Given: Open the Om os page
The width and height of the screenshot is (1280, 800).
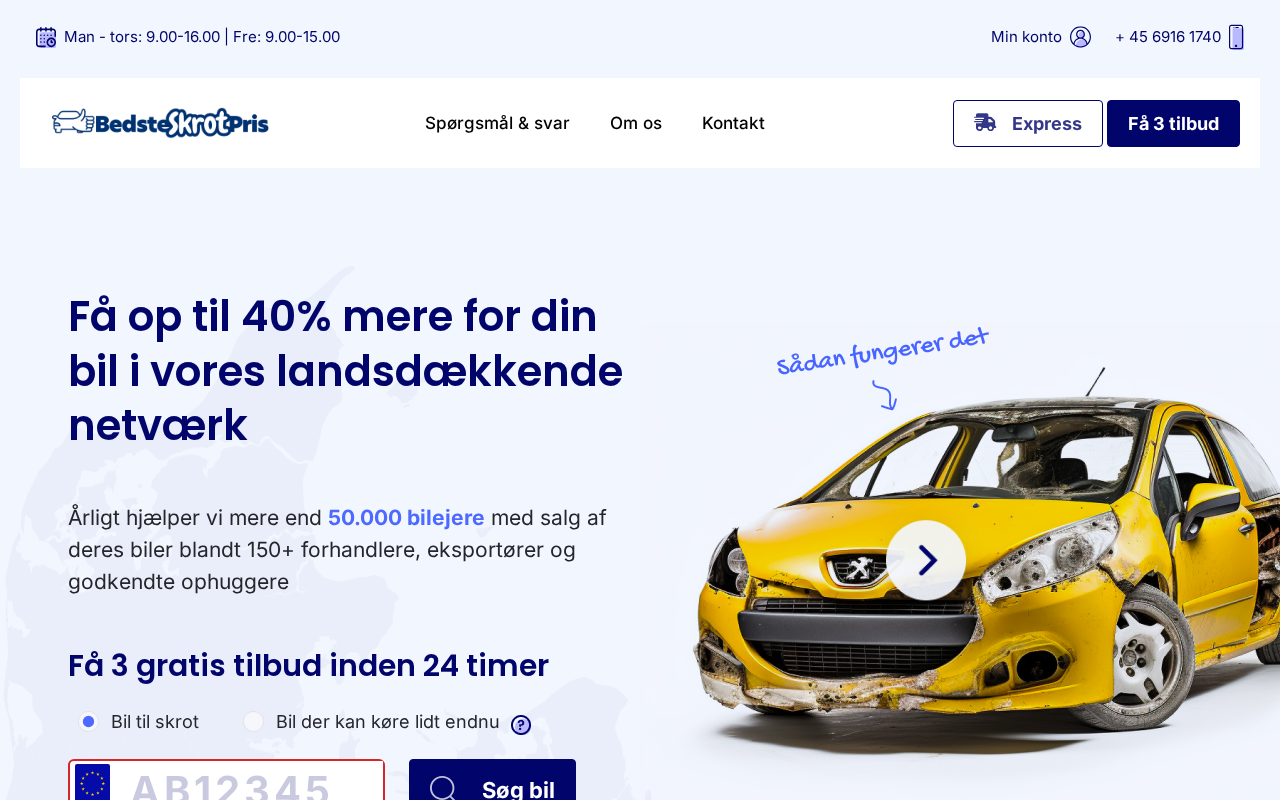Looking at the screenshot, I should click(636, 123).
